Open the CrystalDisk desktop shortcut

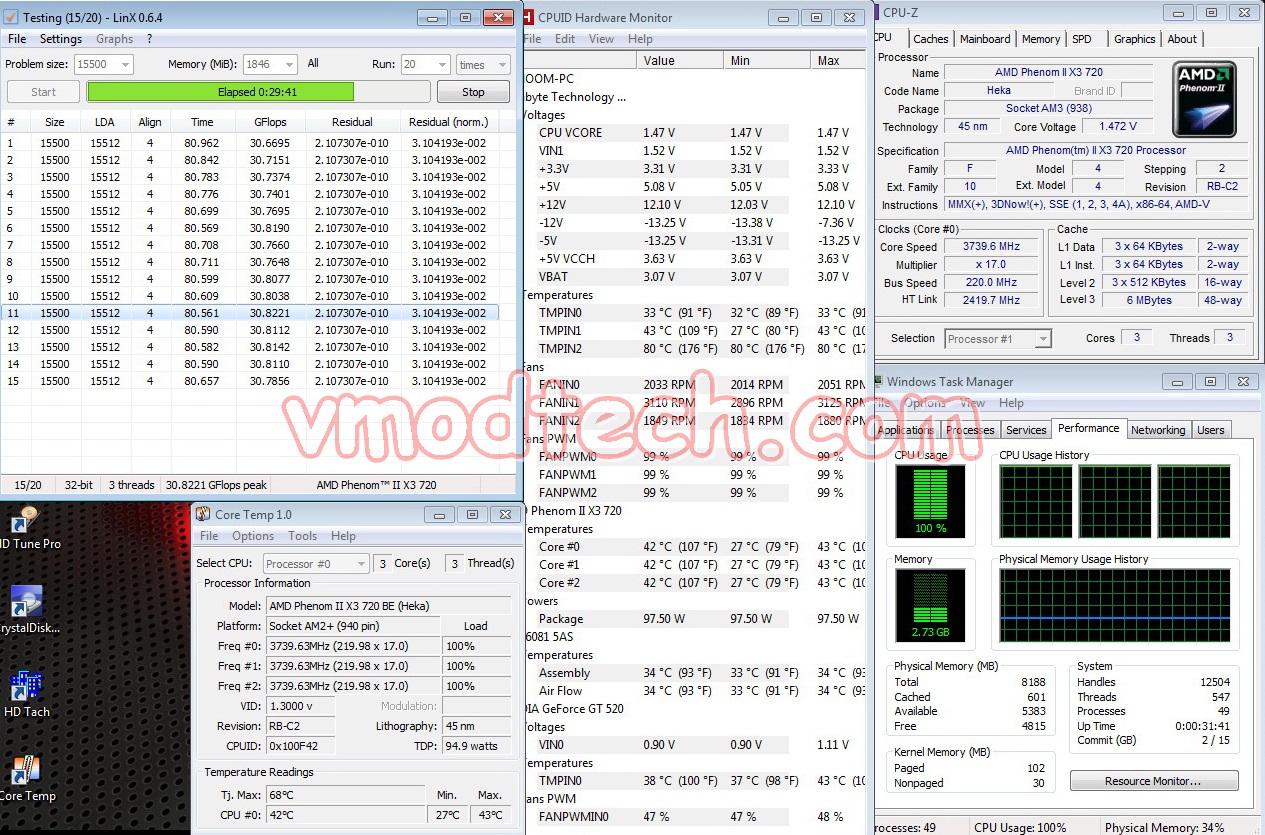tap(27, 609)
